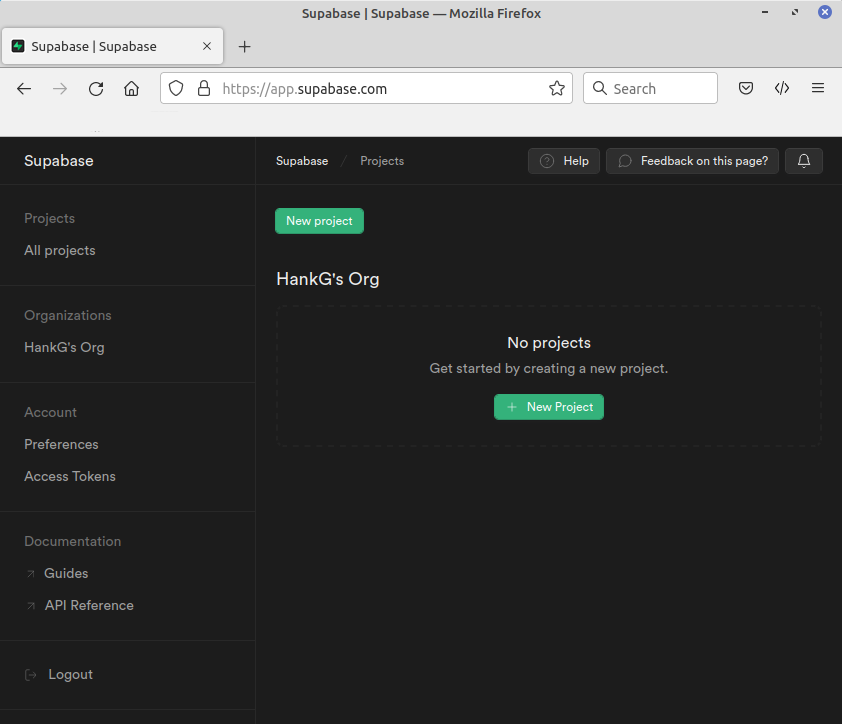Image resolution: width=842 pixels, height=724 pixels.
Task: Open Feedback on this page
Action: click(x=692, y=161)
